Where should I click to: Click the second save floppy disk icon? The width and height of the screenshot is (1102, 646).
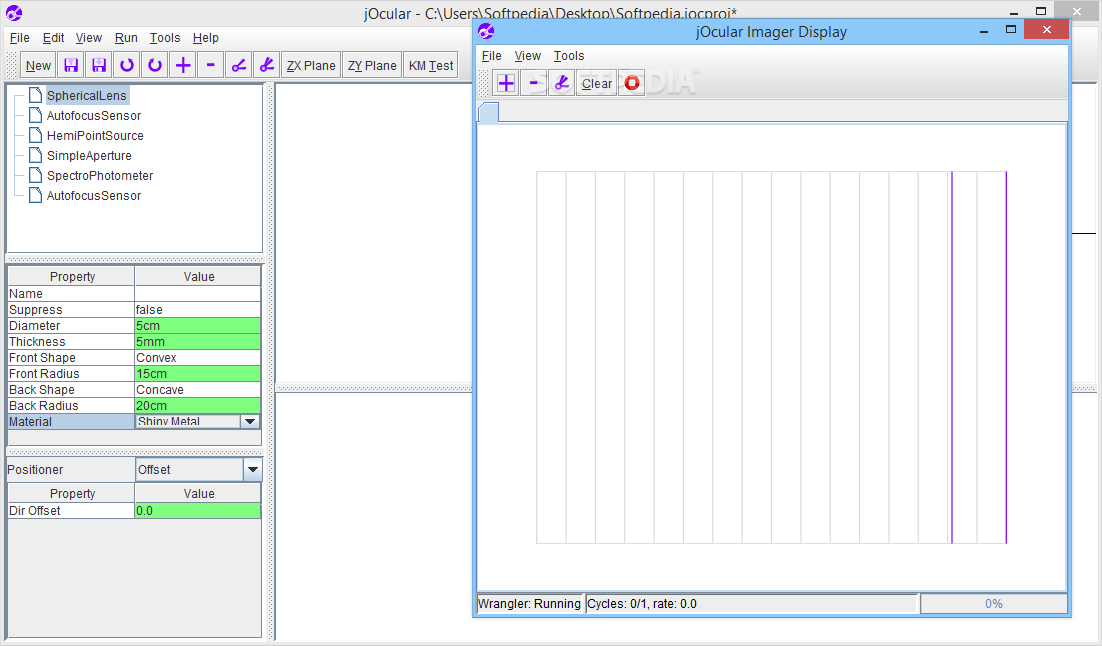[x=99, y=65]
